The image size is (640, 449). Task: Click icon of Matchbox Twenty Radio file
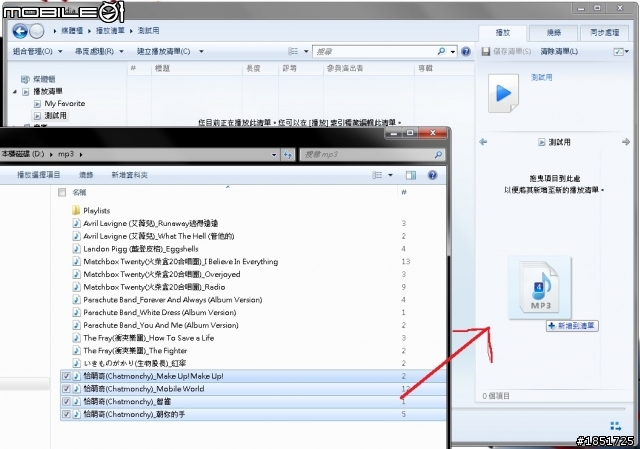tap(76, 287)
